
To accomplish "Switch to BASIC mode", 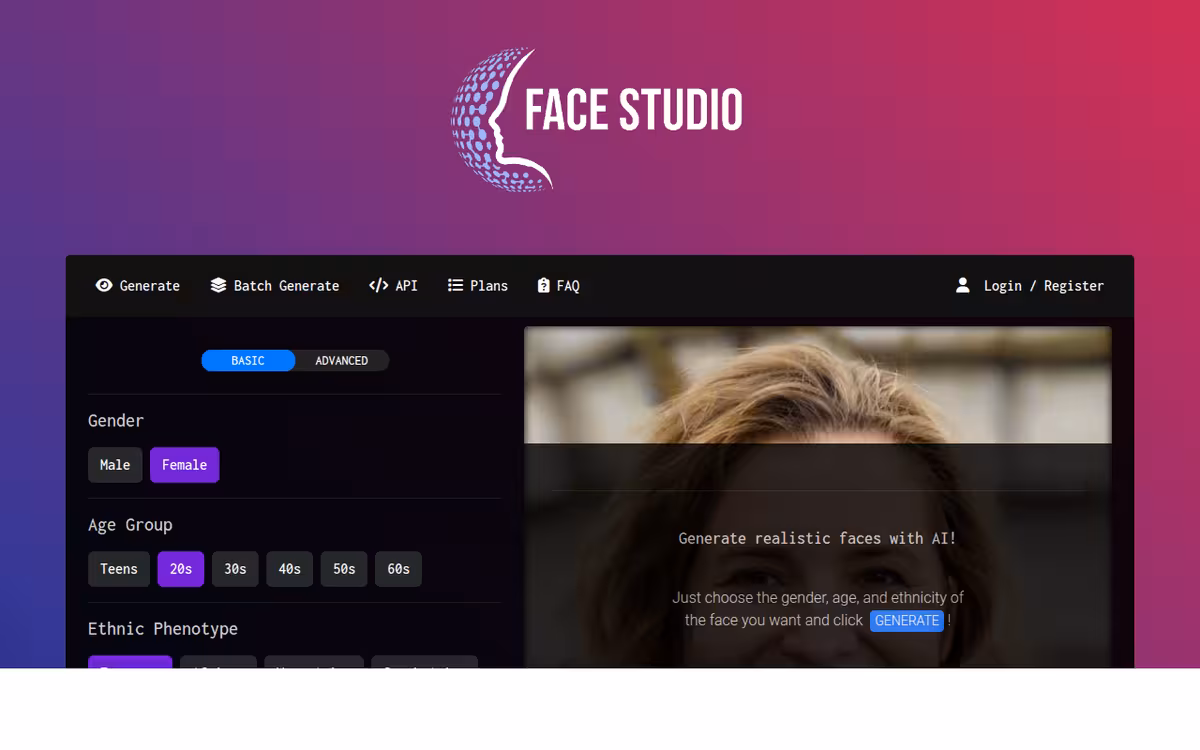I will click(248, 361).
